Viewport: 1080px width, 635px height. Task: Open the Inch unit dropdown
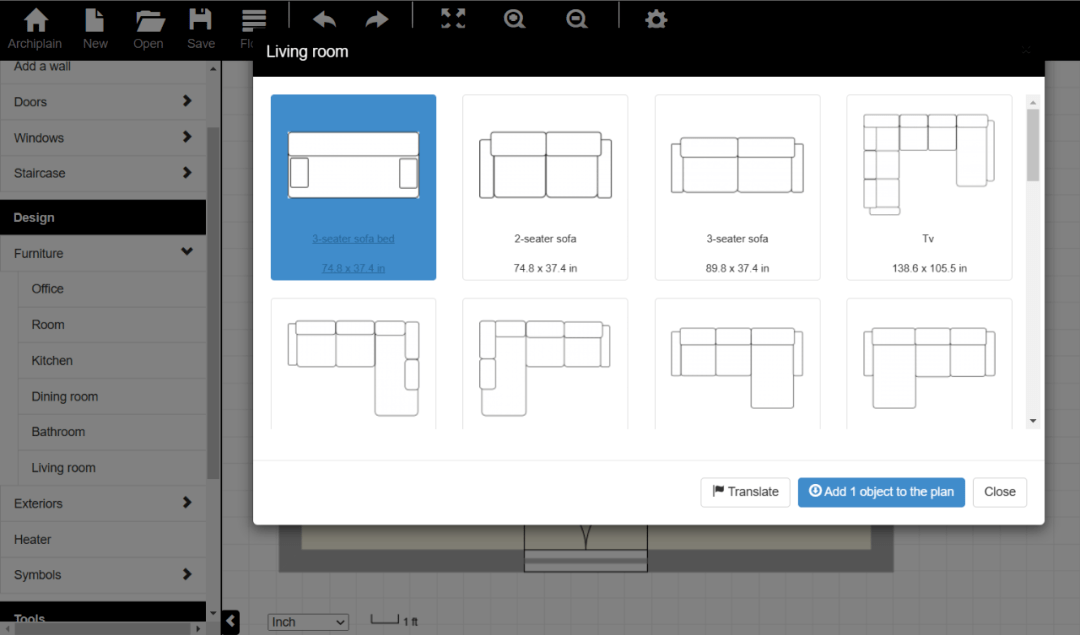pyautogui.click(x=308, y=622)
